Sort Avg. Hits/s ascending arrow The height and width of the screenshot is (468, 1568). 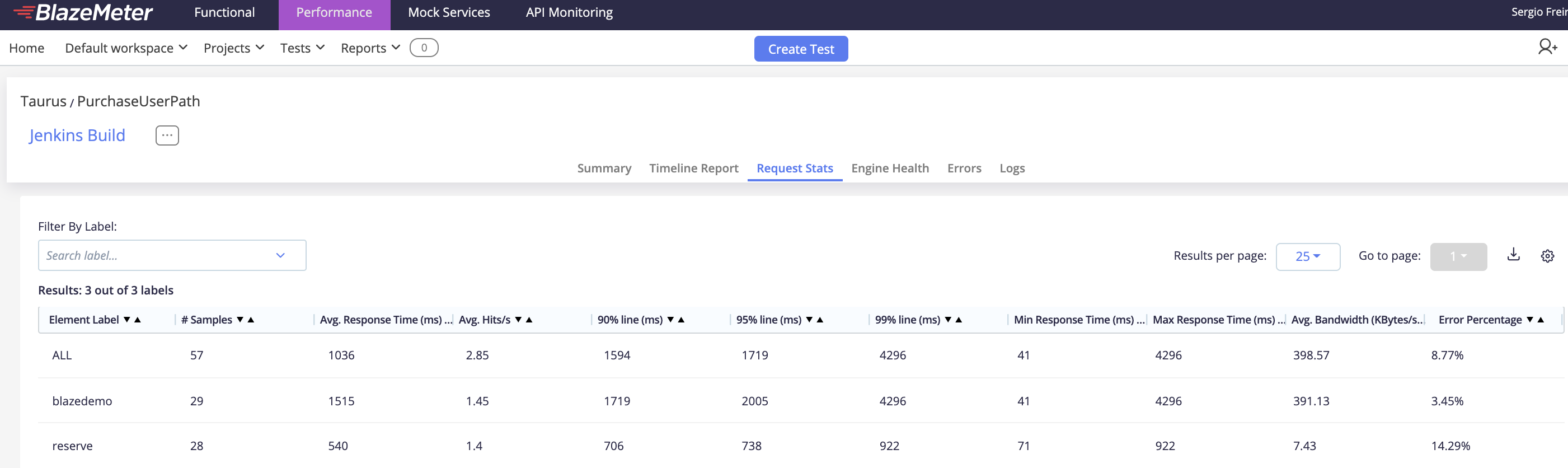click(x=529, y=320)
